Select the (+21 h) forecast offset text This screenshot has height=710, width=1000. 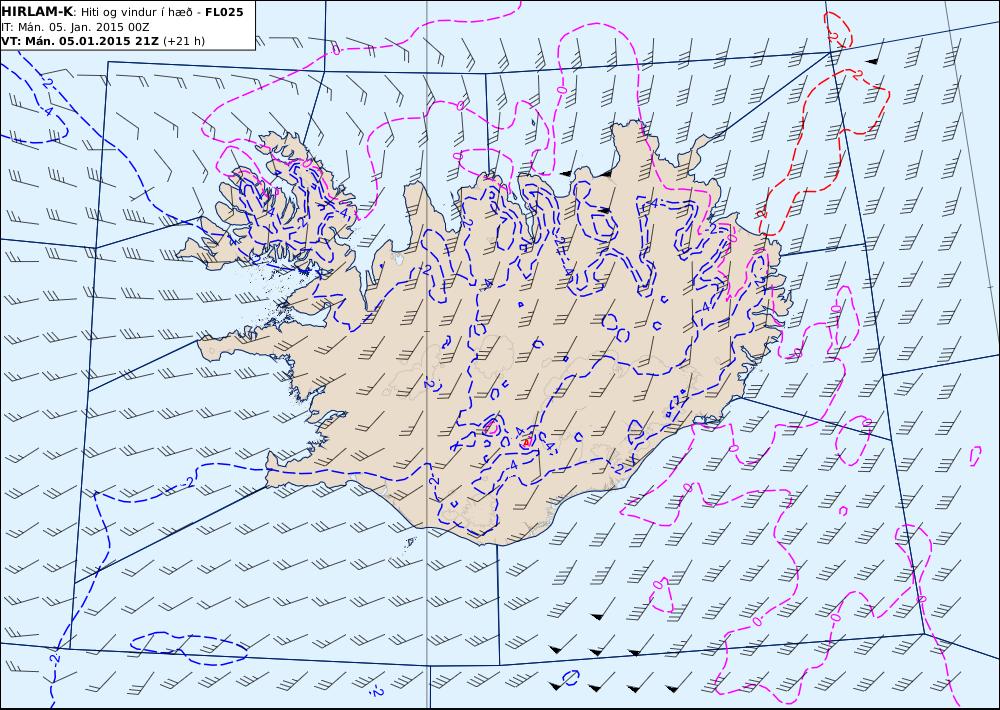pos(184,41)
